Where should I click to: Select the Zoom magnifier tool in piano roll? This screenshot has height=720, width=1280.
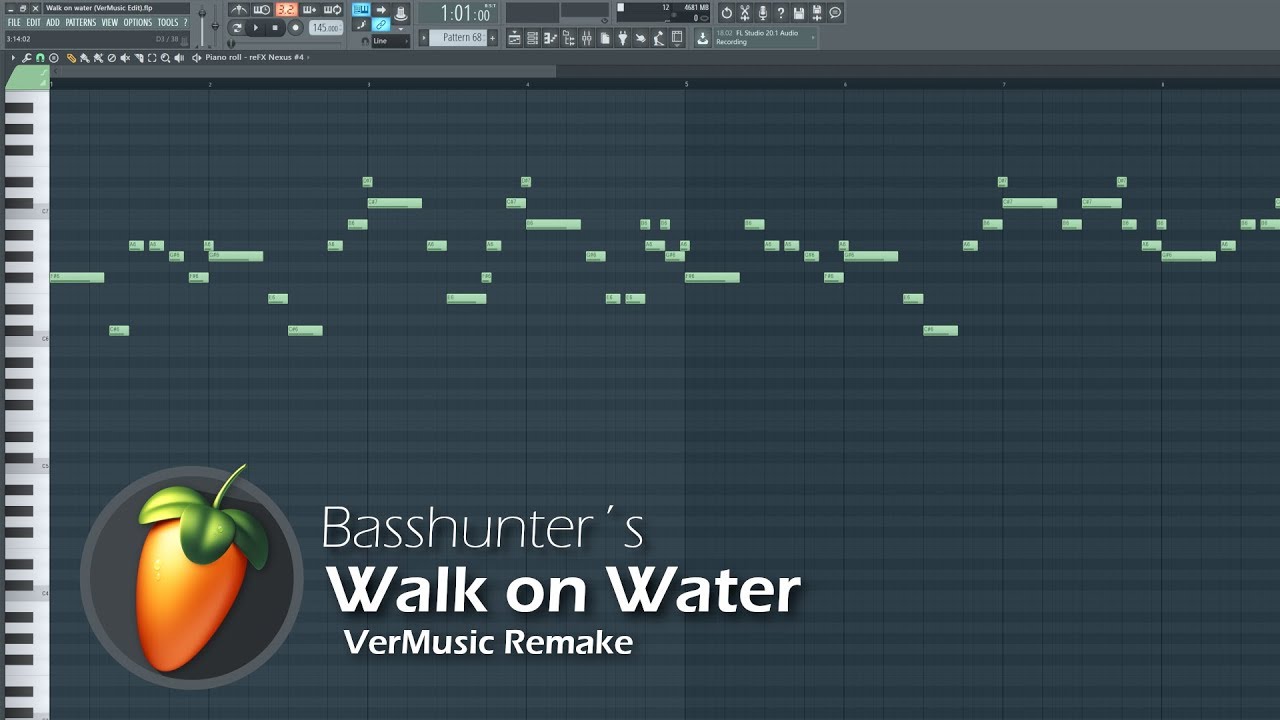165,58
